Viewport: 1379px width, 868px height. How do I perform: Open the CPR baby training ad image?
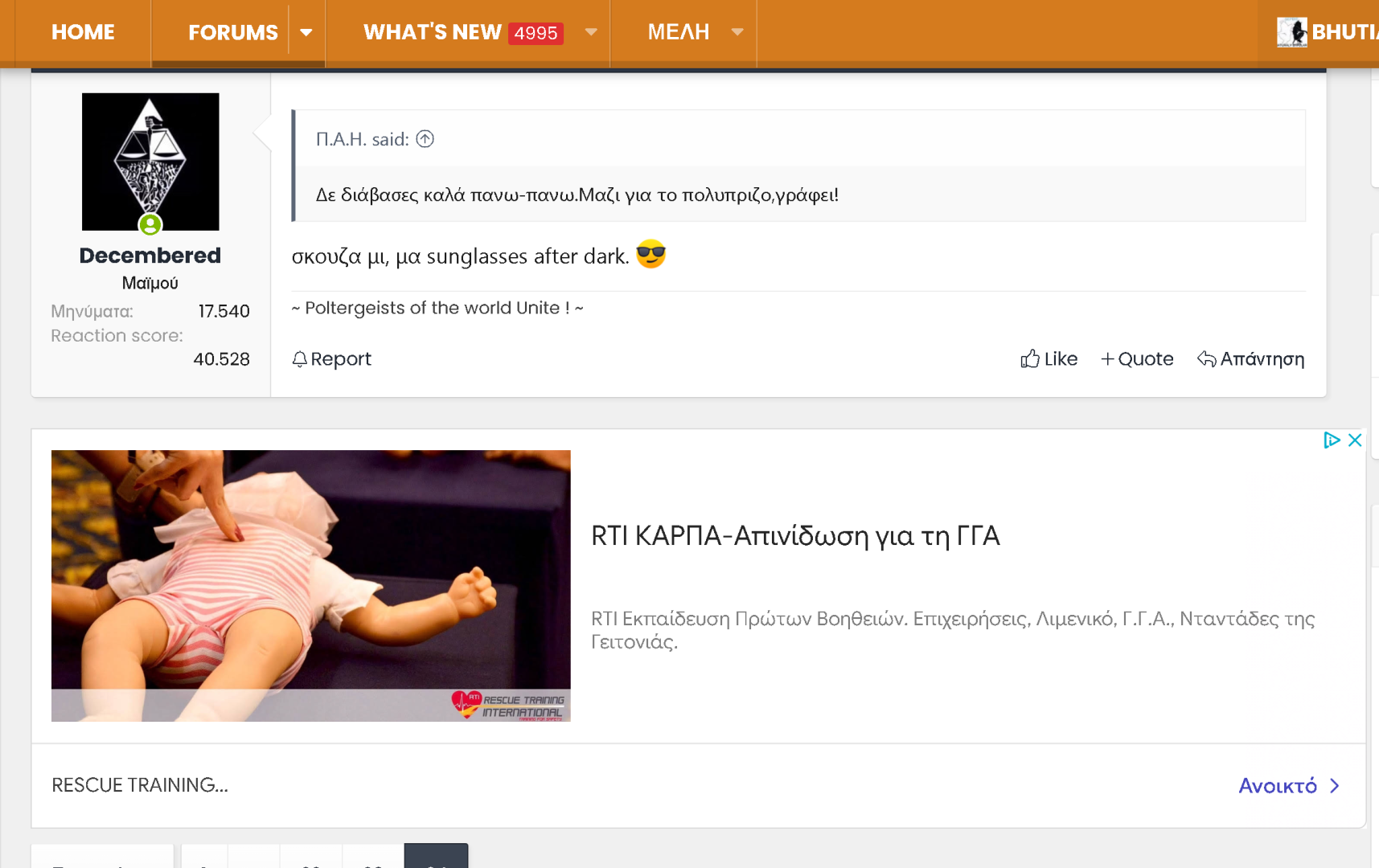pos(311,586)
